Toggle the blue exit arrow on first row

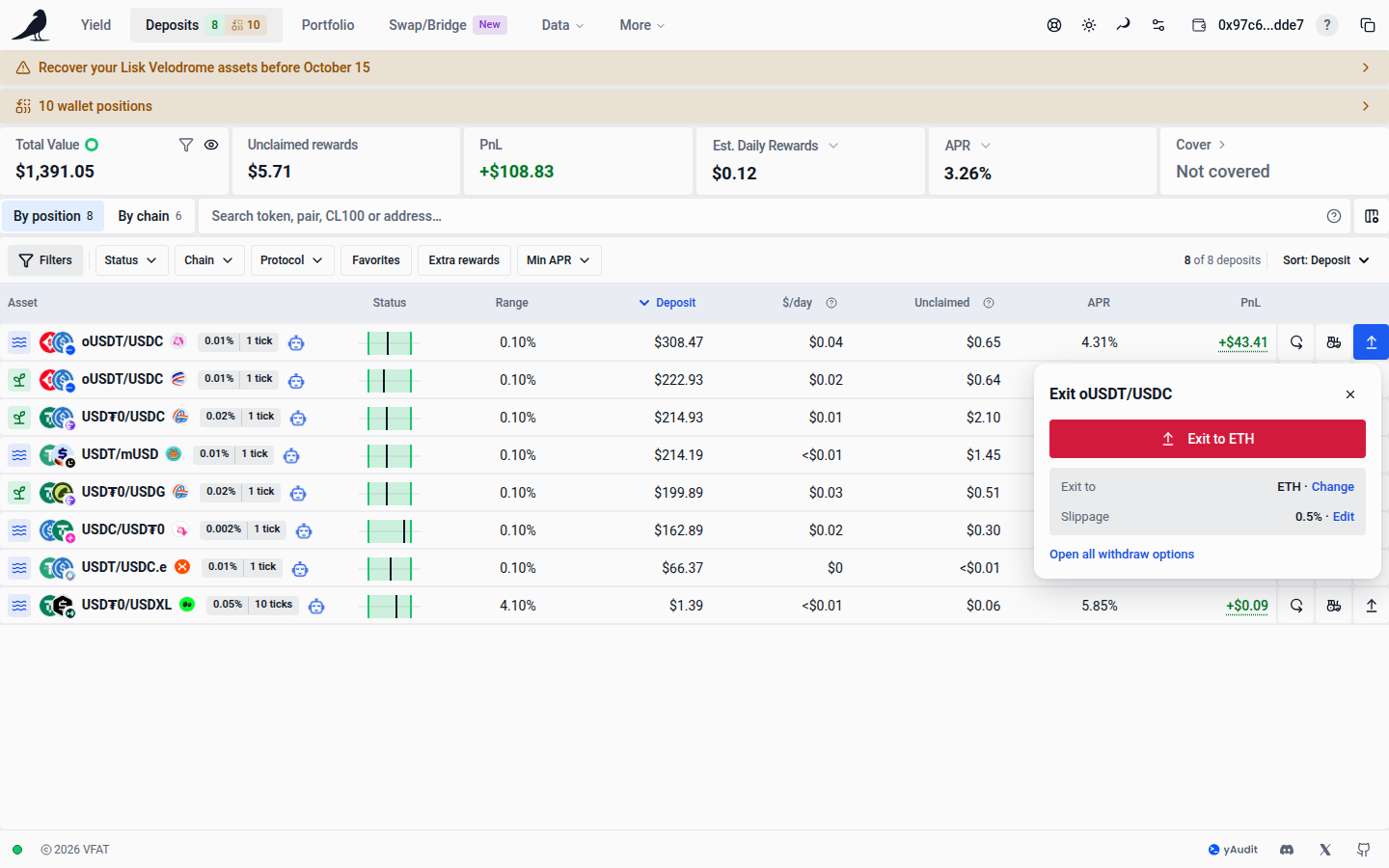[1372, 342]
